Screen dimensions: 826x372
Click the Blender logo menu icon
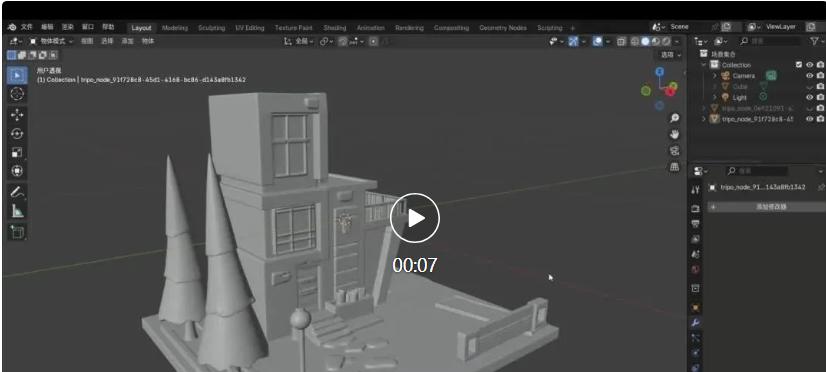point(12,27)
